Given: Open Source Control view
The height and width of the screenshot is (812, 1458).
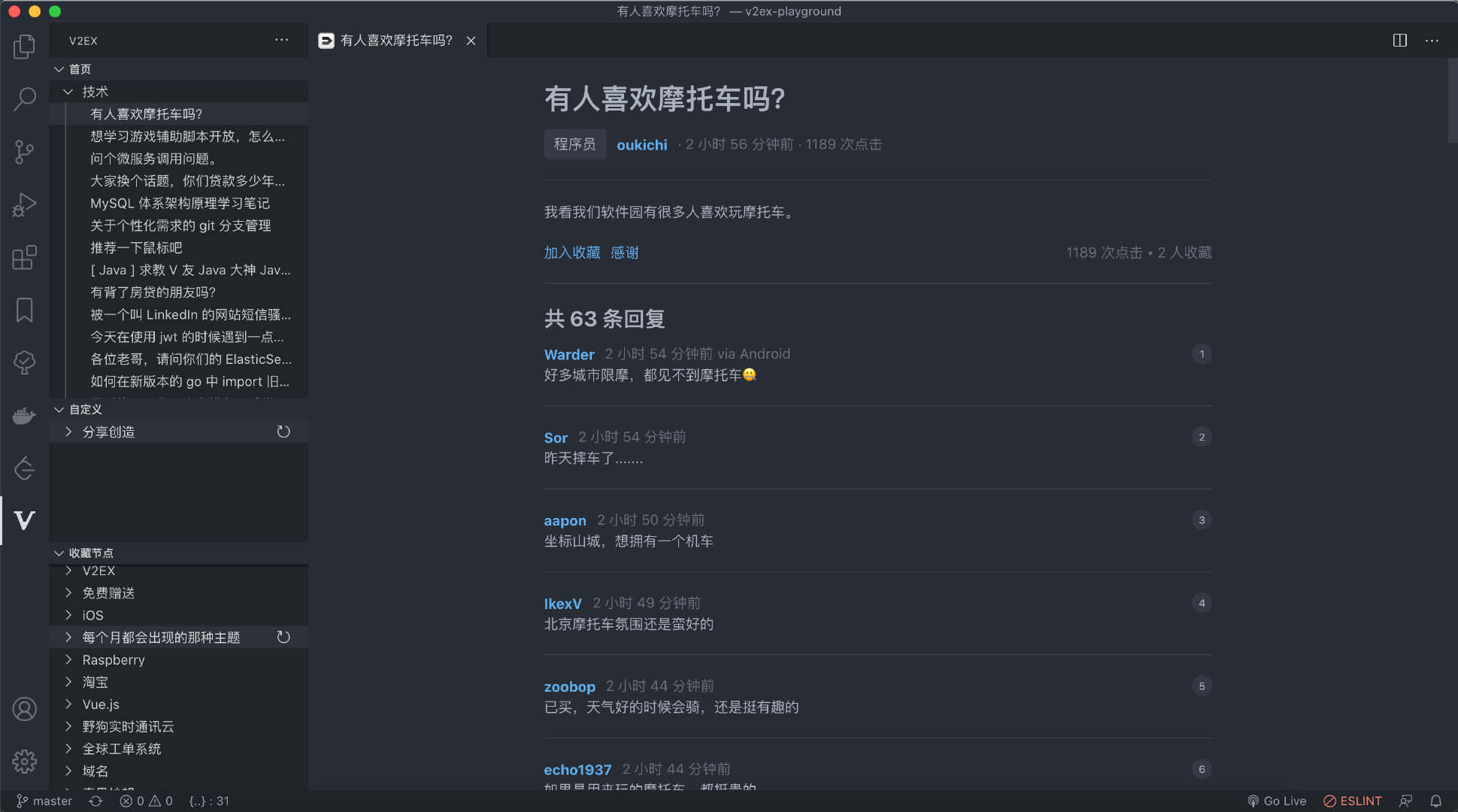Looking at the screenshot, I should click(24, 152).
